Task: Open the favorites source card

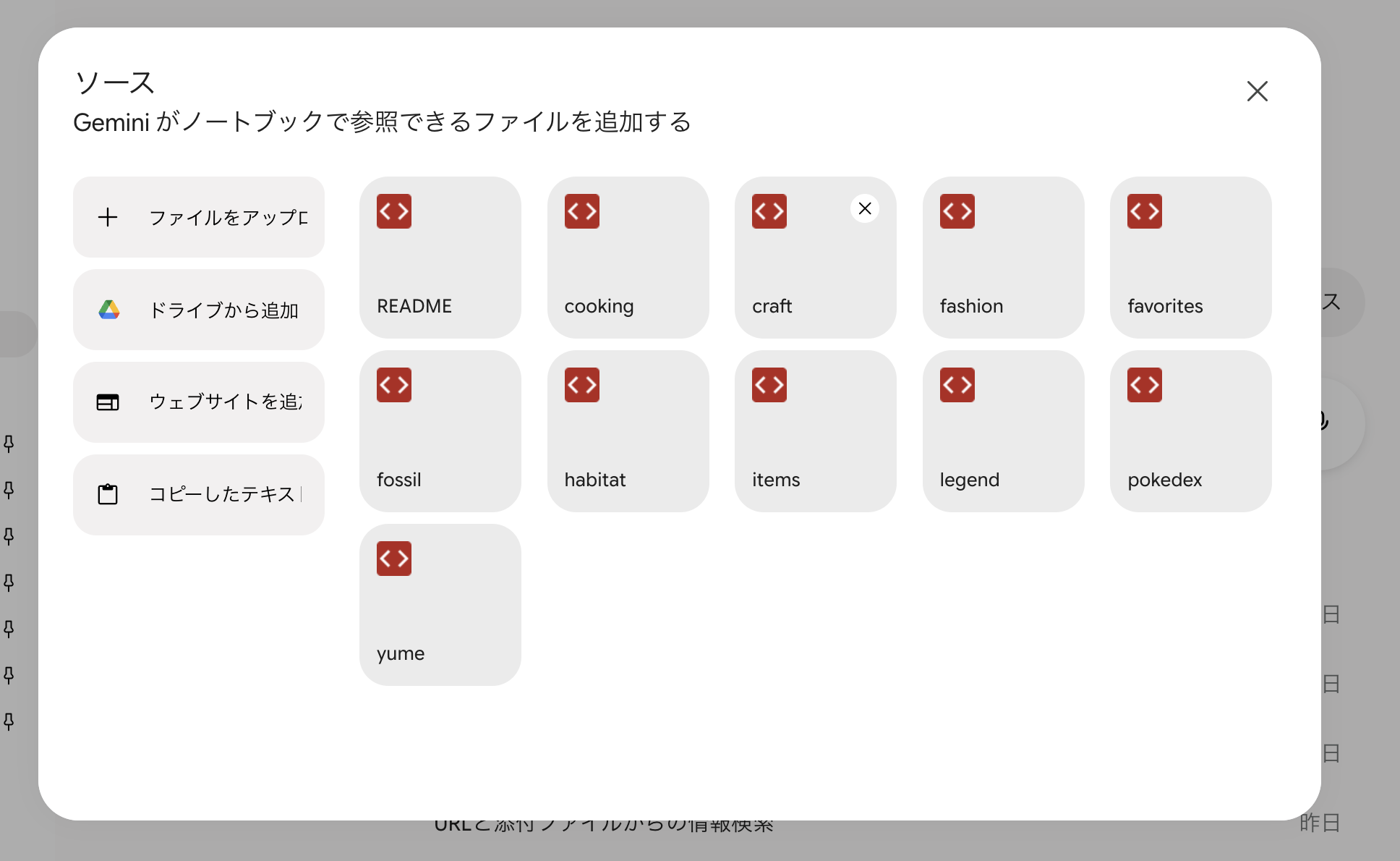Action: tap(1191, 258)
